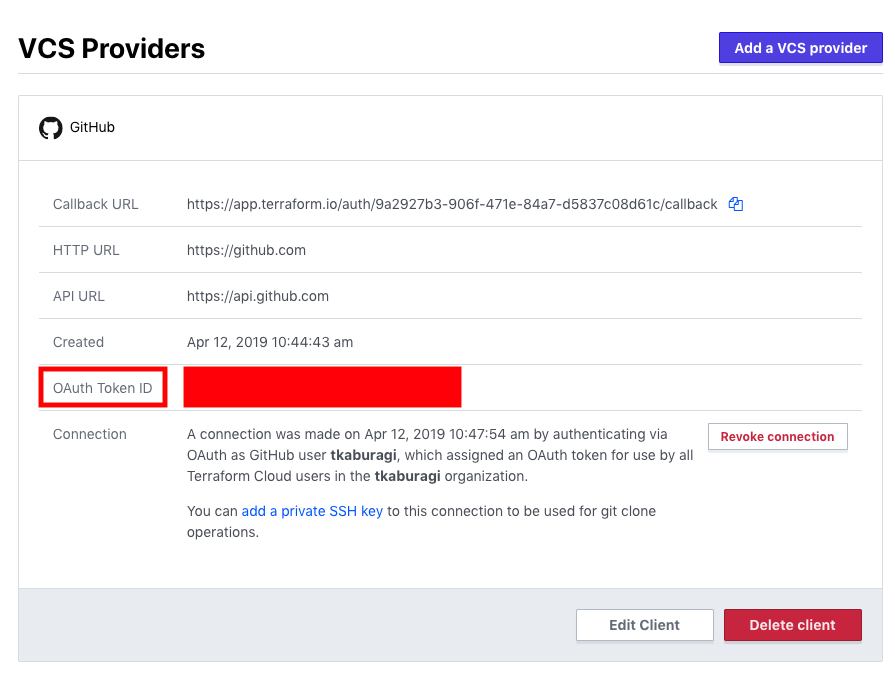The image size is (895, 676).
Task: Click the OAuth Token ID label
Action: (x=102, y=388)
